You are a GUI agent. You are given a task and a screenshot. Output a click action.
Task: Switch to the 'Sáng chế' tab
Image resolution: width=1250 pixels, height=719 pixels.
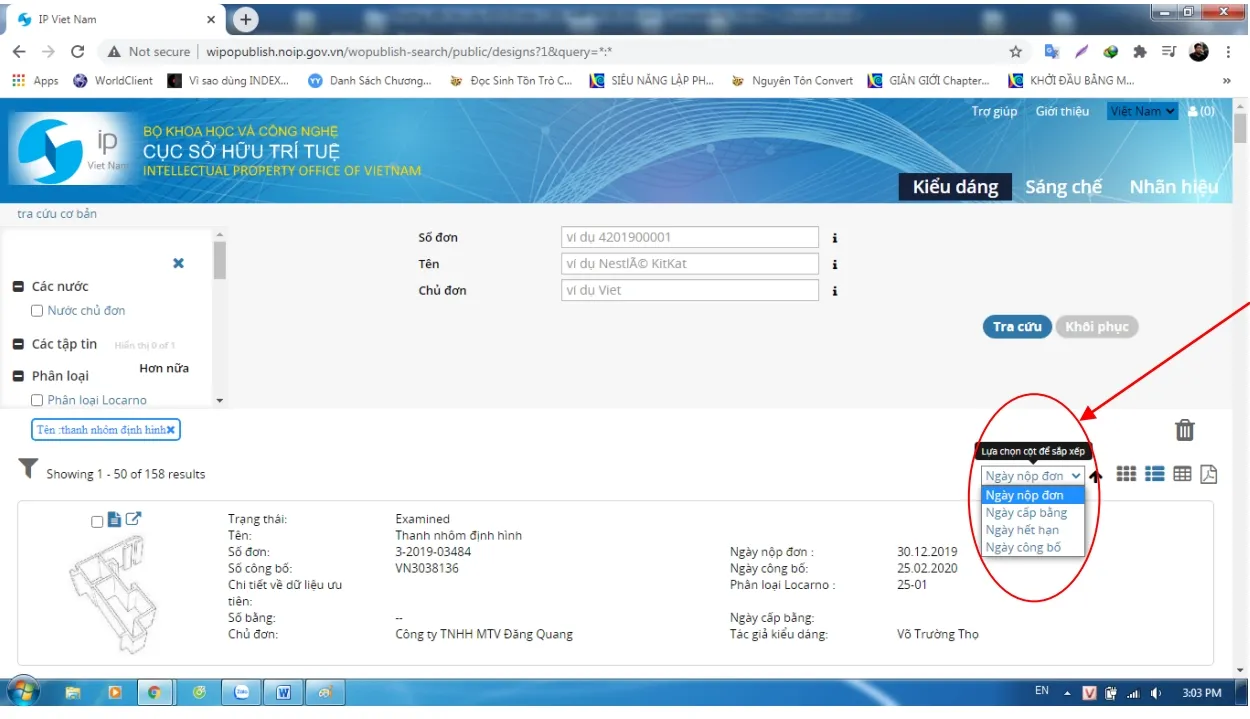(x=1063, y=186)
